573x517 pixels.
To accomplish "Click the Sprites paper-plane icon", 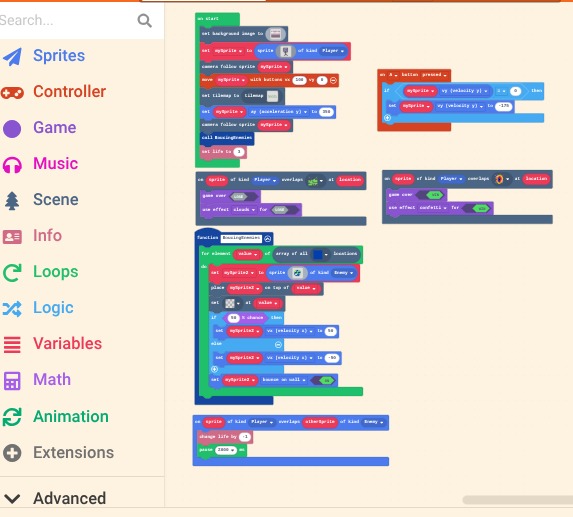I will (12, 57).
